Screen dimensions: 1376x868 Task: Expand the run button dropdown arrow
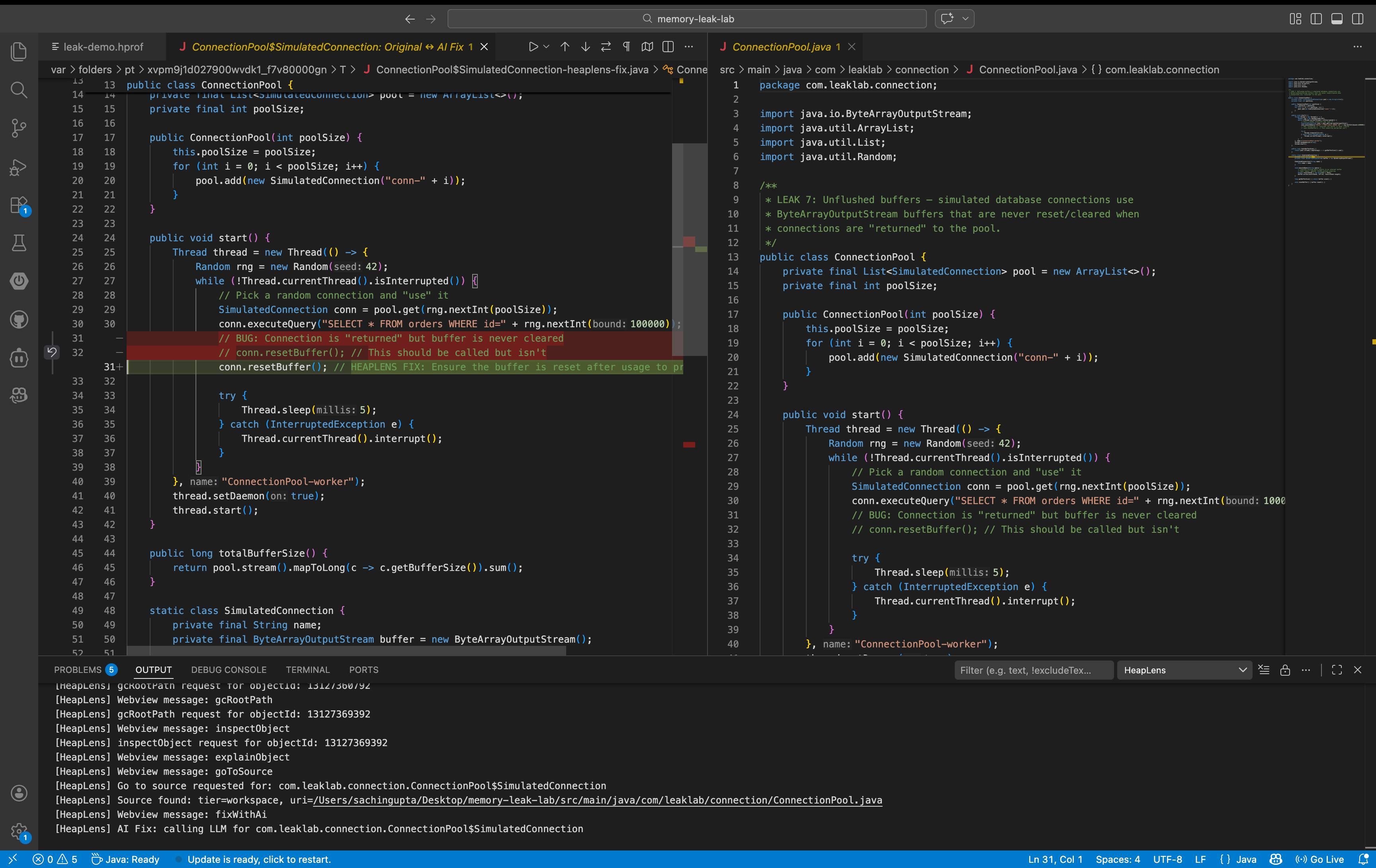tap(546, 47)
